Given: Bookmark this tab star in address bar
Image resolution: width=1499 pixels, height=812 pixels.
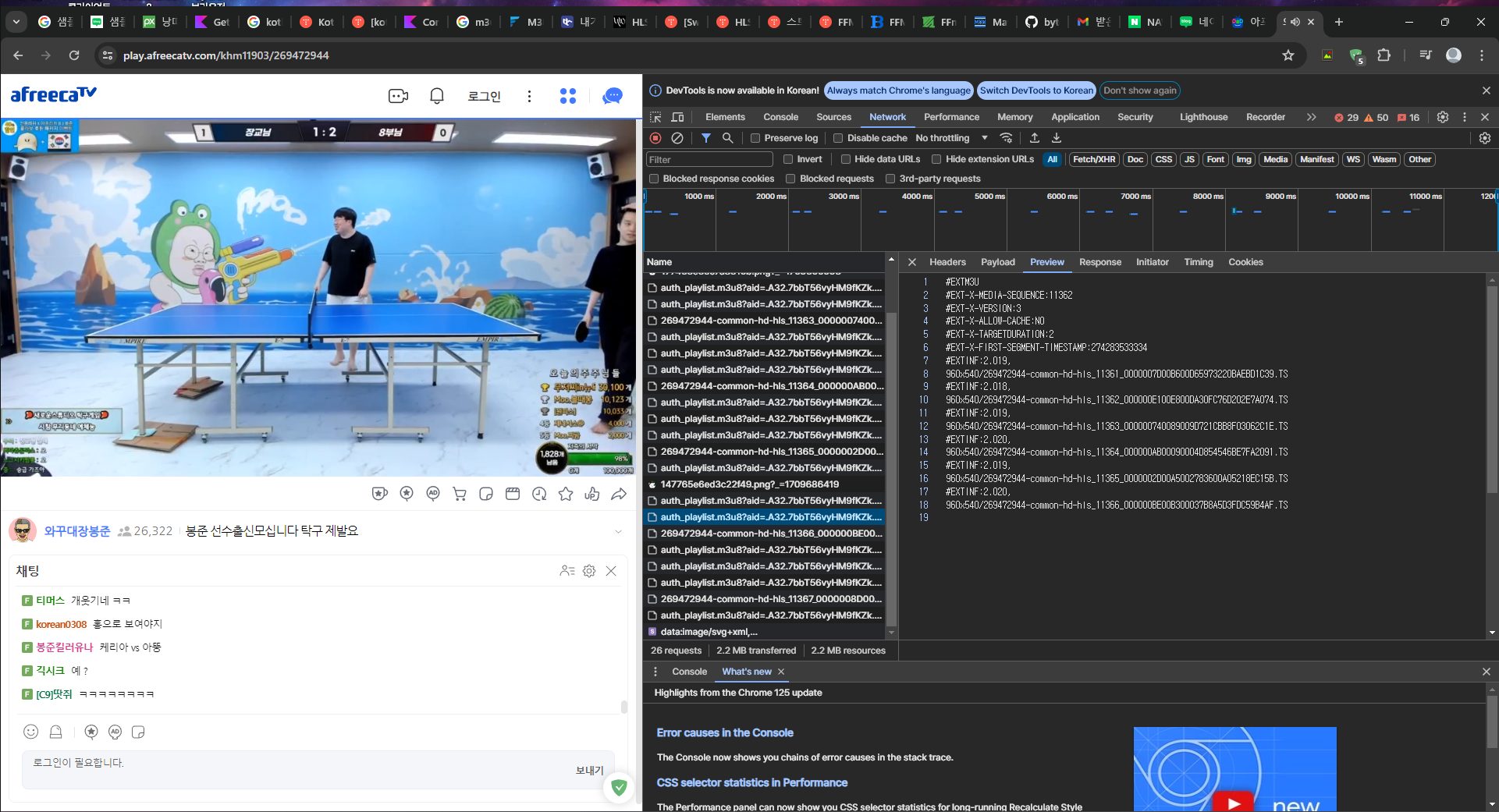Looking at the screenshot, I should (x=1288, y=55).
